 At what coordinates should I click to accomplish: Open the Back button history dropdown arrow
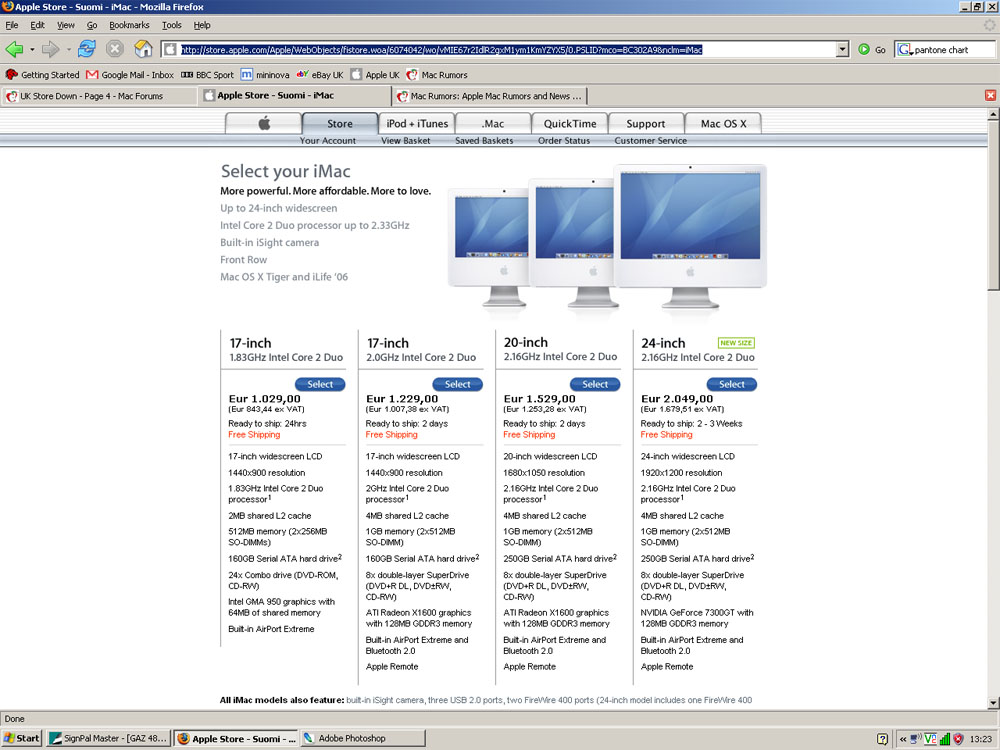[32, 49]
